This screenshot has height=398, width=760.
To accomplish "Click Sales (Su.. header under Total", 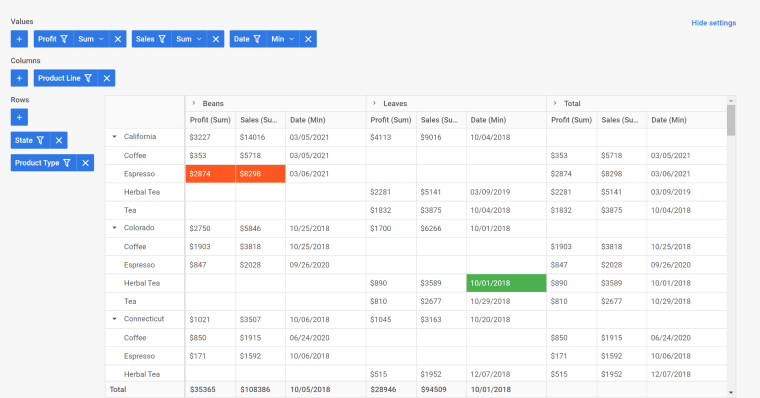I will pyautogui.click(x=622, y=120).
